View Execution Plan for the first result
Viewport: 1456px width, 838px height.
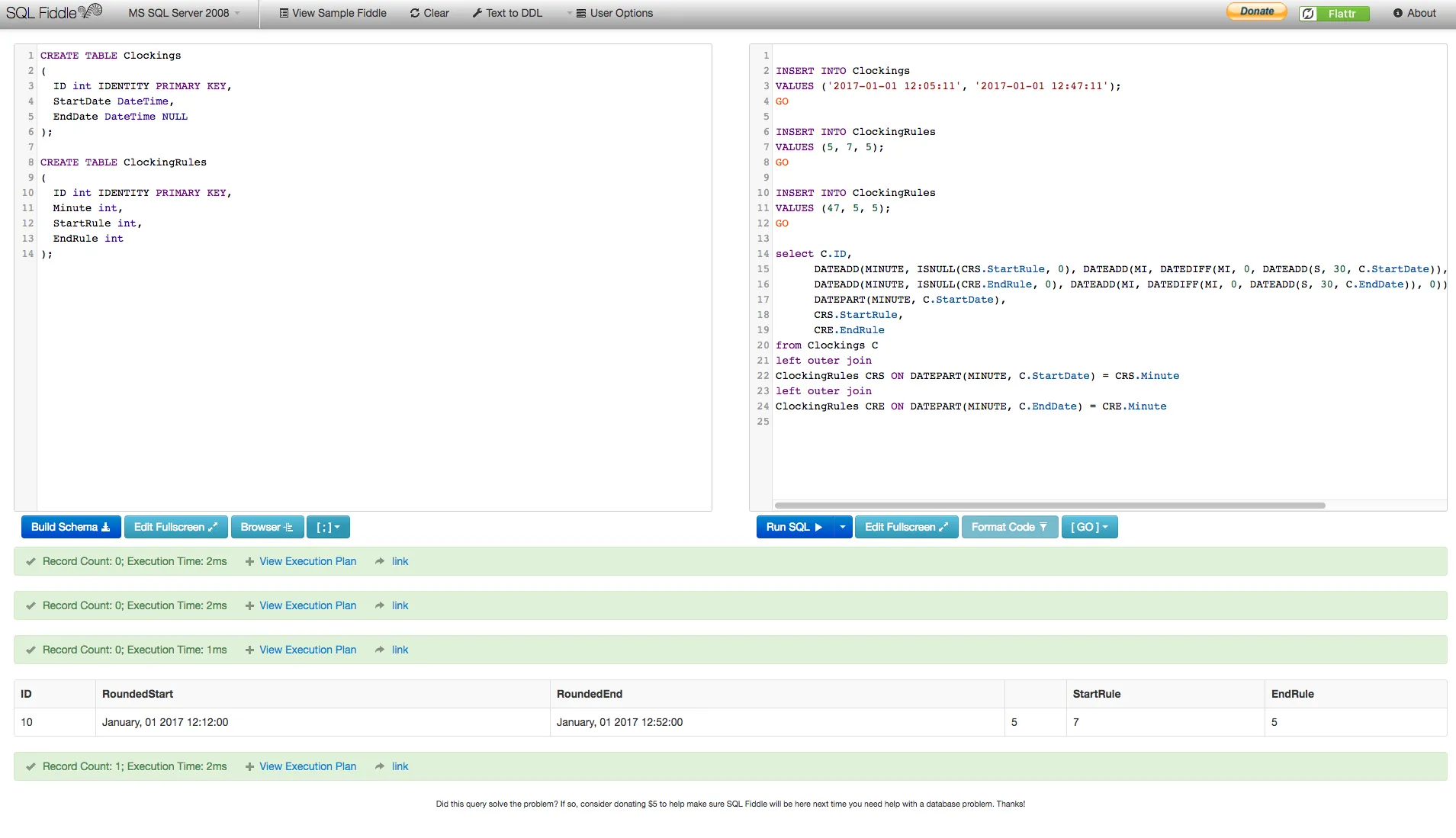[307, 561]
